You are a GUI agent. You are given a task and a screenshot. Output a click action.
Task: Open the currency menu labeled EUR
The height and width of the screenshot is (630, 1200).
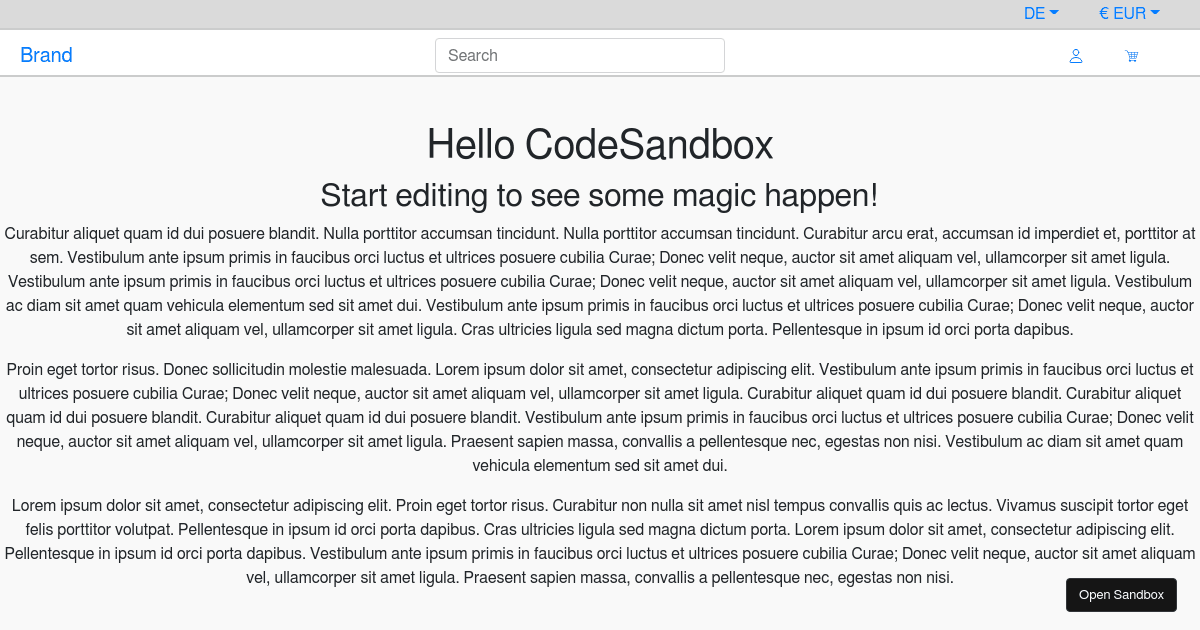(1129, 13)
